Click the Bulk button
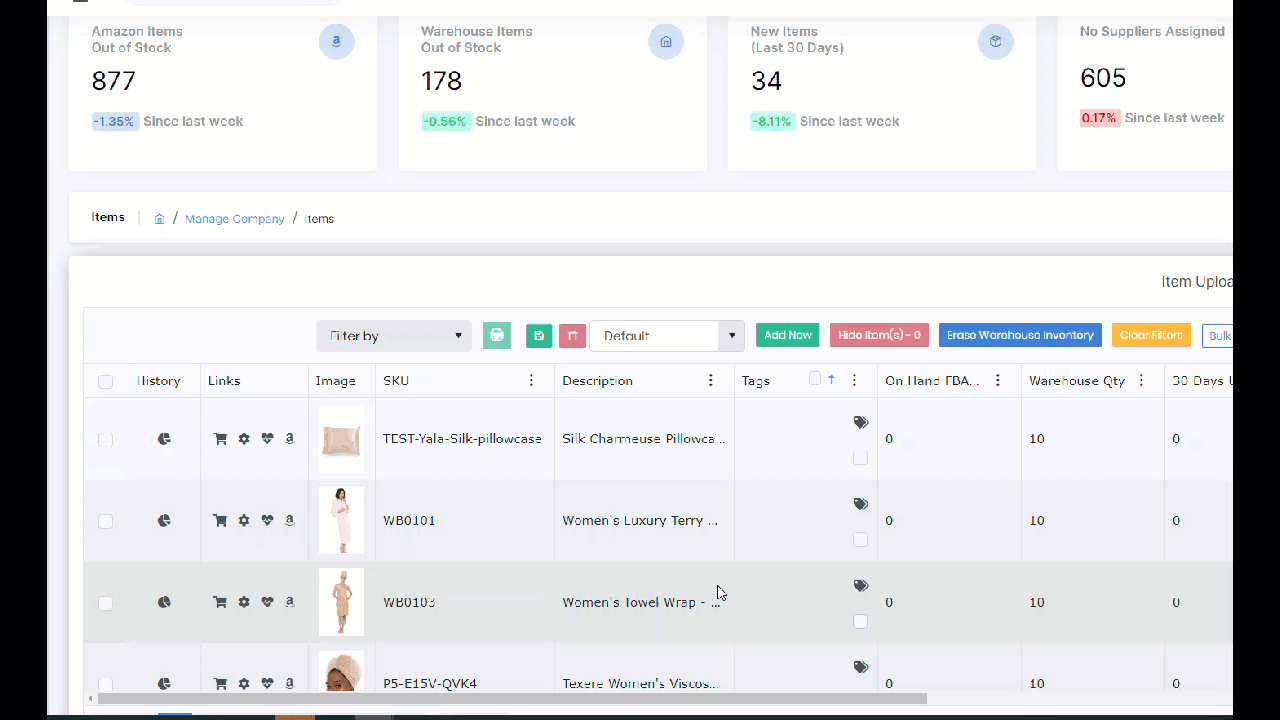Viewport: 1280px width, 720px height. click(1218, 336)
